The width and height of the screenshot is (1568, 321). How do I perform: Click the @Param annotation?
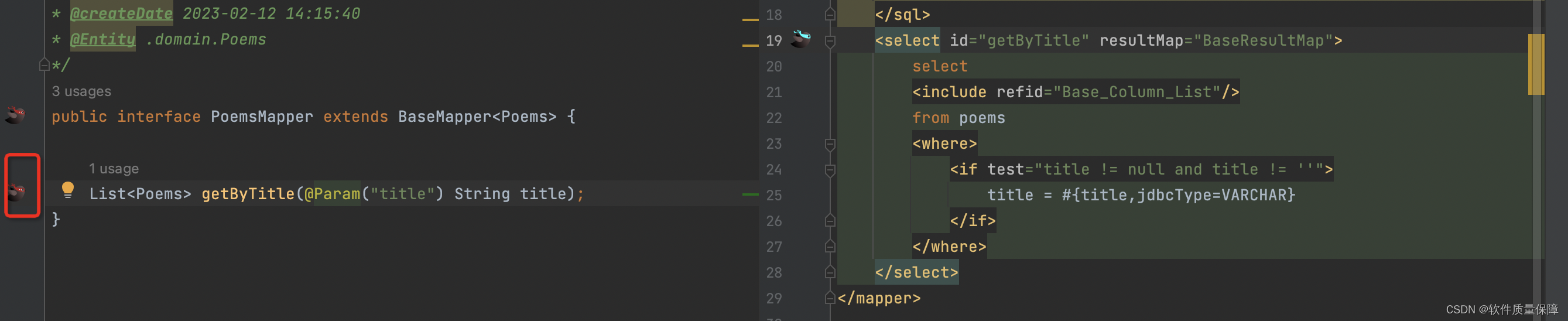point(332,194)
